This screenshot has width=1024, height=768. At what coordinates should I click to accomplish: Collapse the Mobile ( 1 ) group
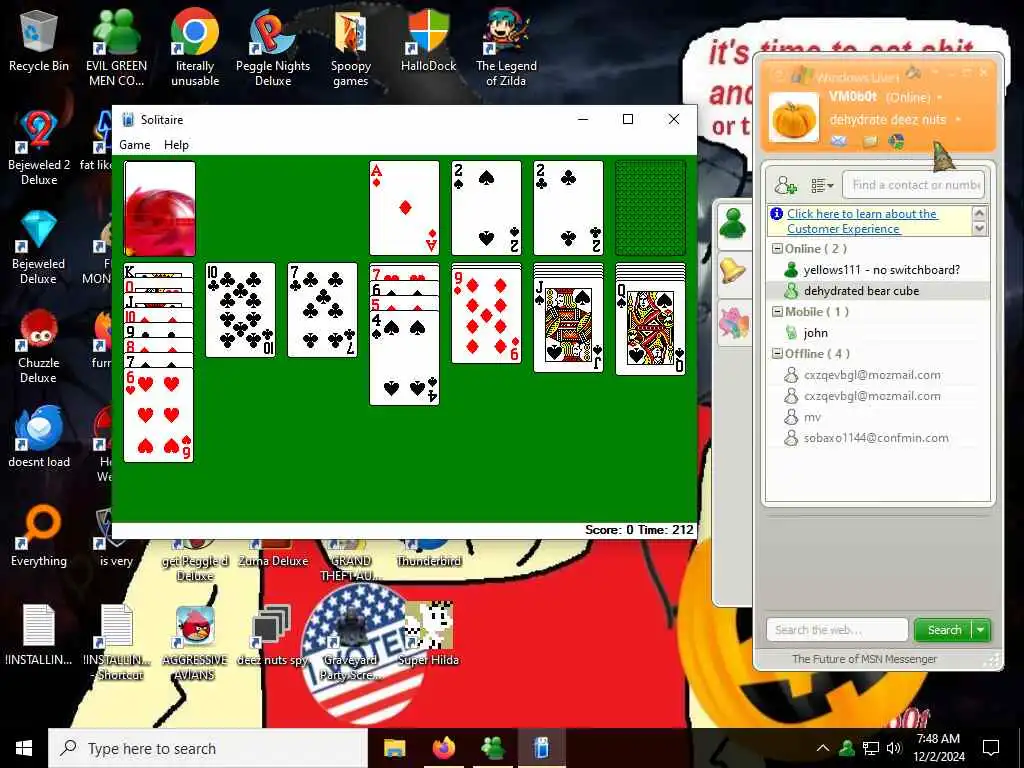(777, 312)
